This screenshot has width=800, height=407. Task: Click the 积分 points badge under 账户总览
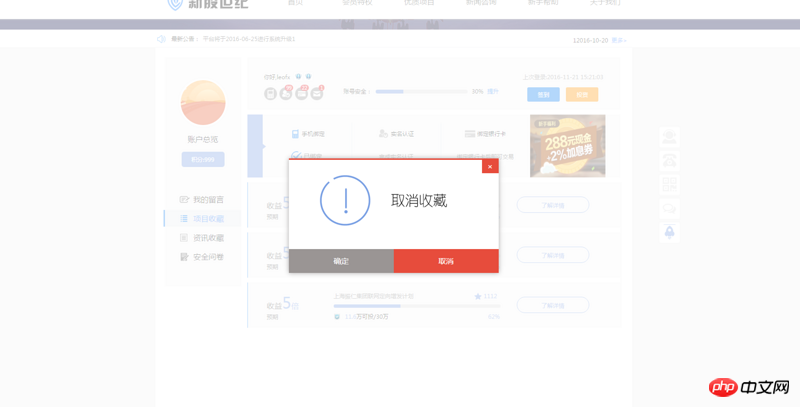click(203, 159)
